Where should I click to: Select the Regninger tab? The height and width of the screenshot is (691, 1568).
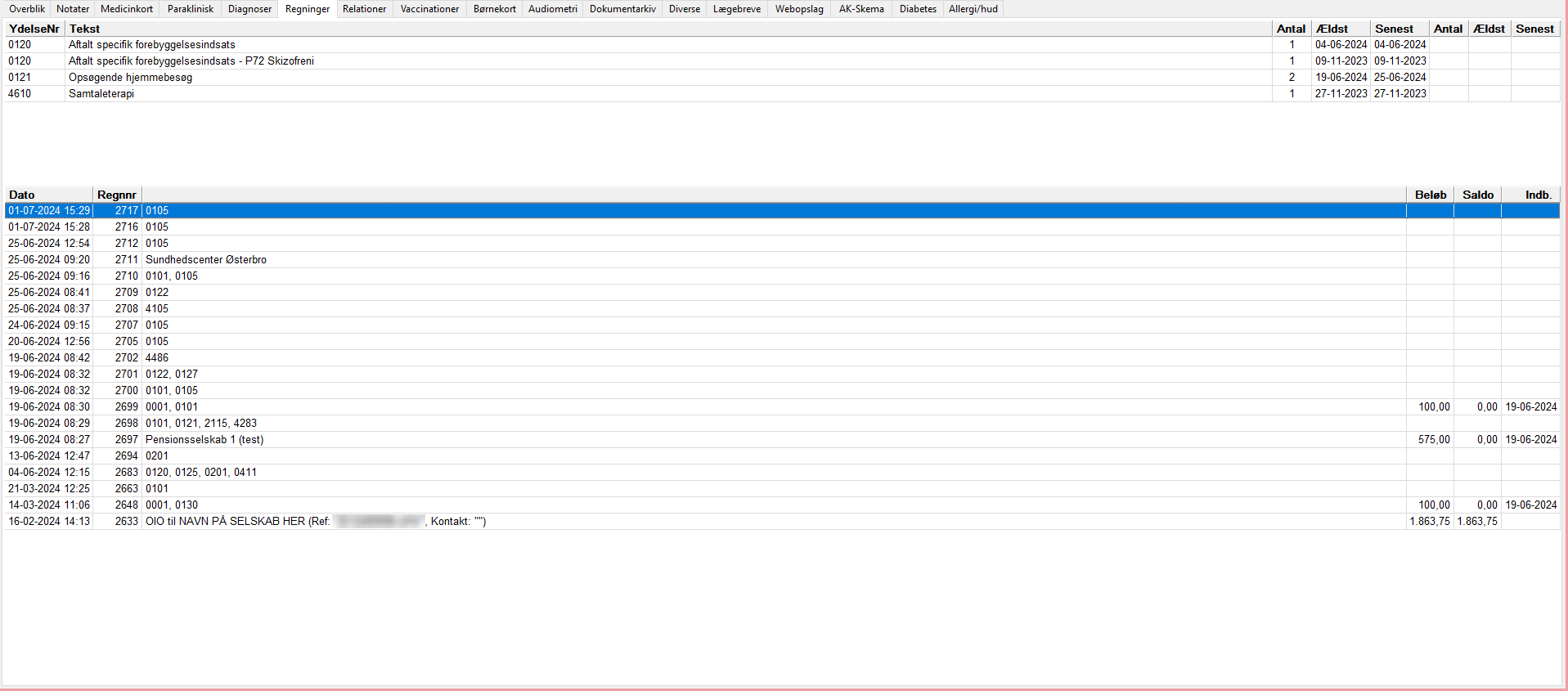(x=308, y=9)
